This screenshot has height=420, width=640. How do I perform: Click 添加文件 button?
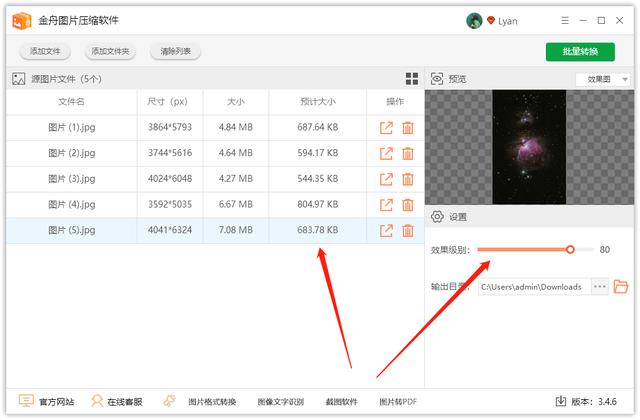pos(45,51)
